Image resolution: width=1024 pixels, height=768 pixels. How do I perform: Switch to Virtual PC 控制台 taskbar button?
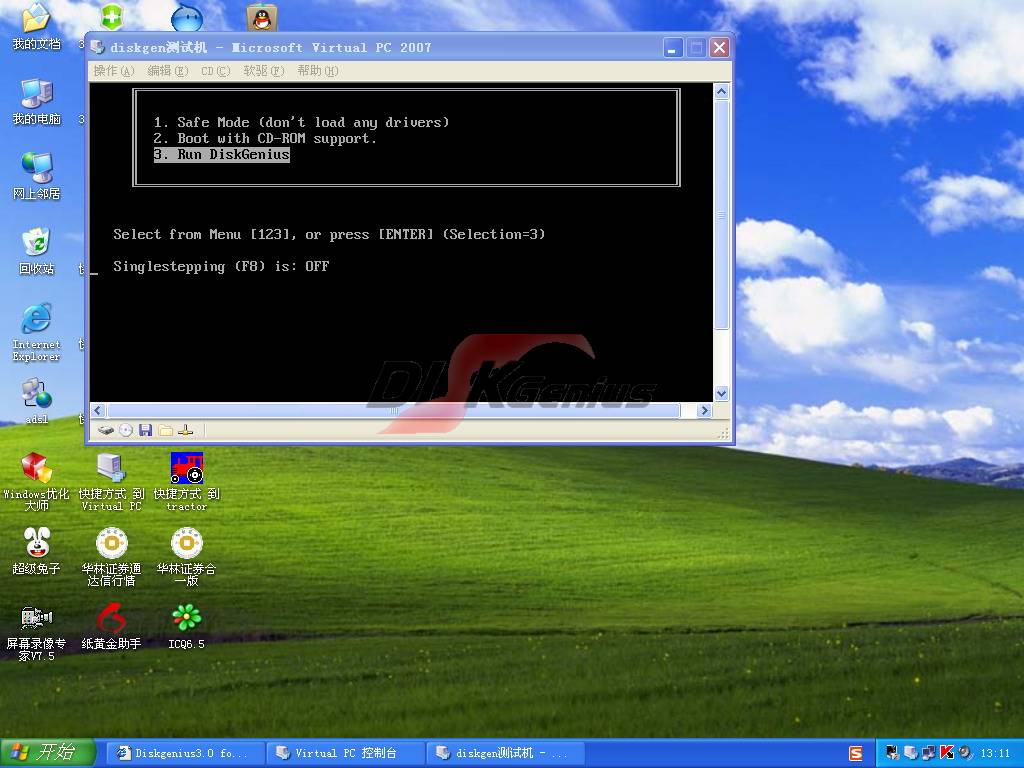(x=345, y=753)
